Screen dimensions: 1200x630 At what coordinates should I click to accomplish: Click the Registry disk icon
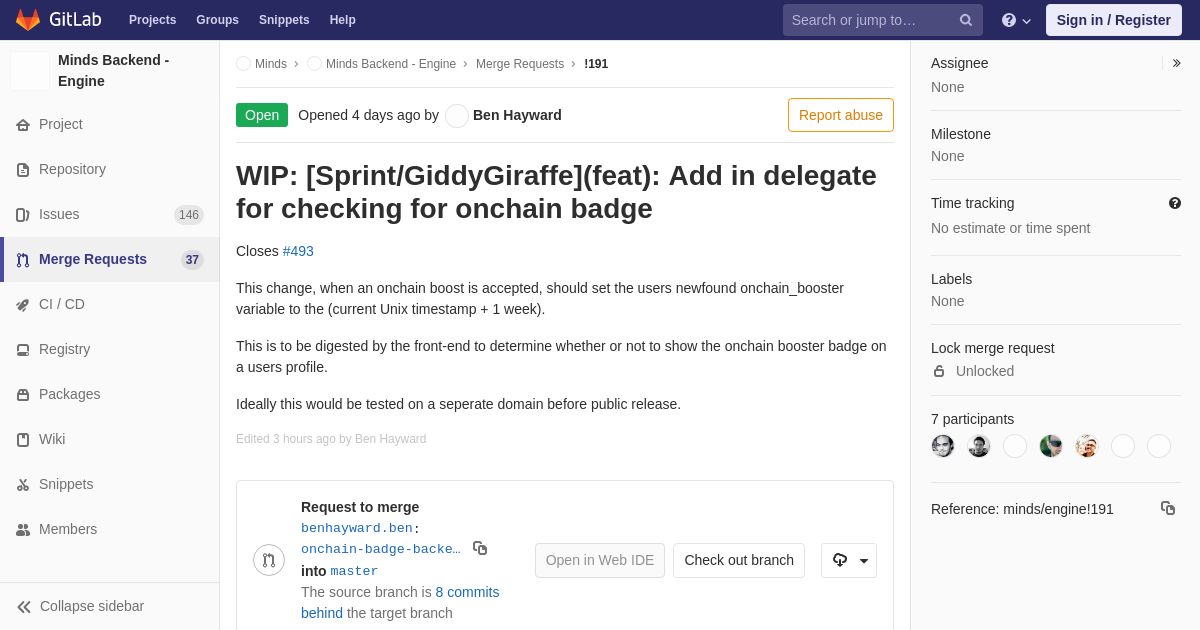click(23, 350)
